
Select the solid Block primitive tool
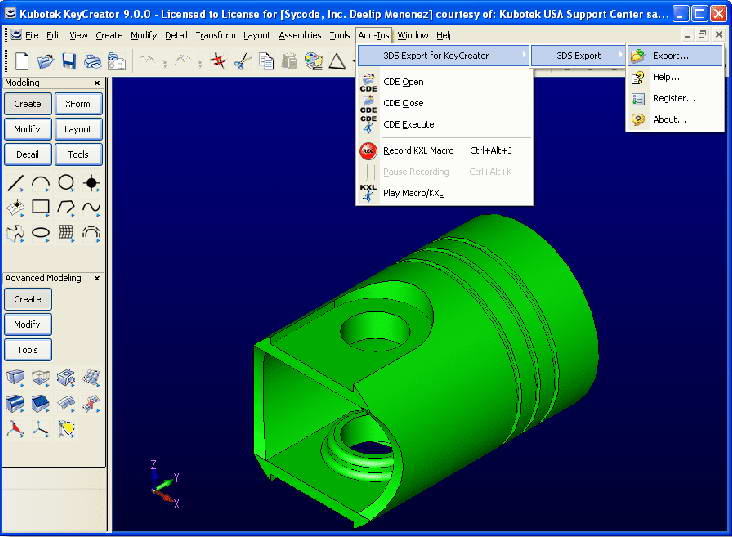point(15,377)
